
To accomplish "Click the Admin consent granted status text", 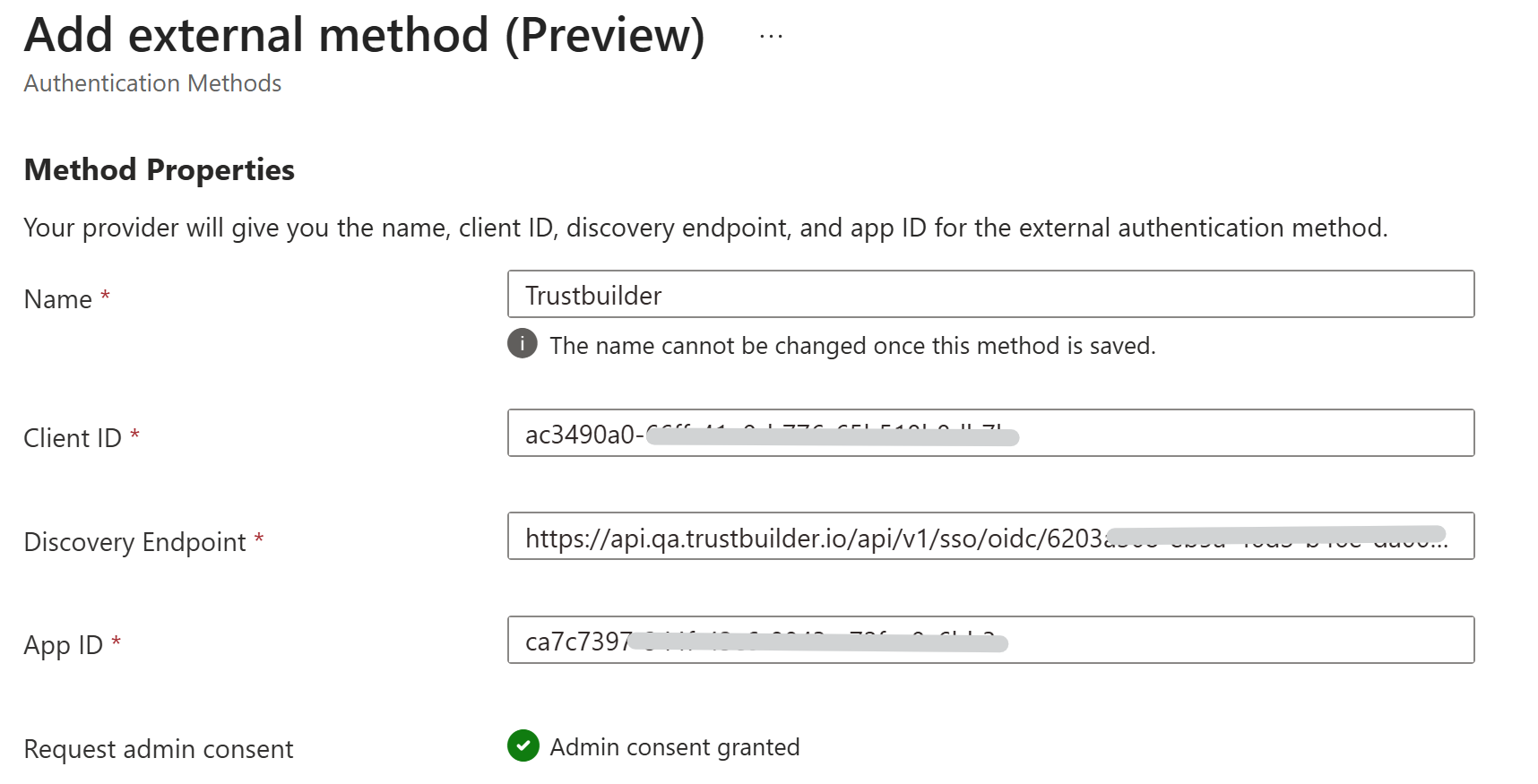I will click(x=674, y=747).
